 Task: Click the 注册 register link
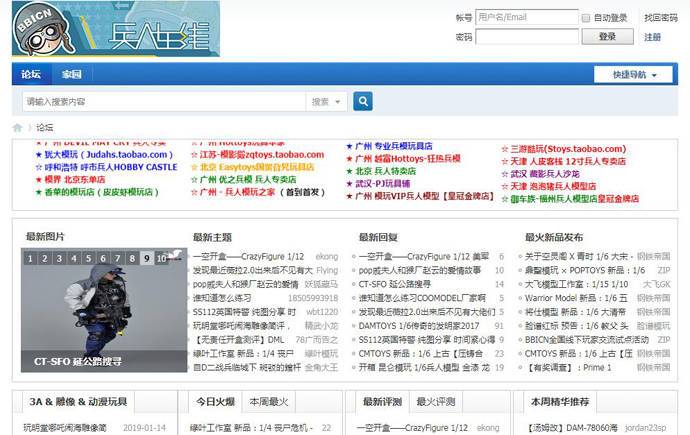click(652, 37)
